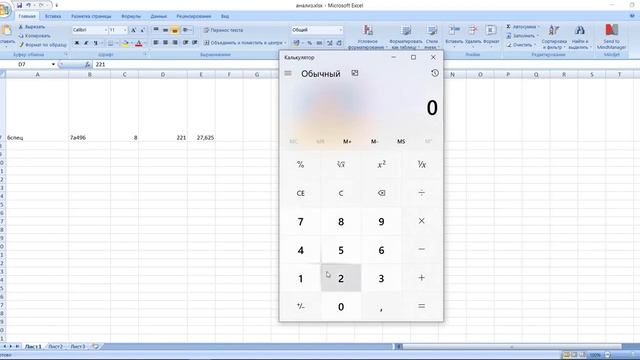Click Send to MindManager icon
The height and width of the screenshot is (360, 640).
(611, 31)
